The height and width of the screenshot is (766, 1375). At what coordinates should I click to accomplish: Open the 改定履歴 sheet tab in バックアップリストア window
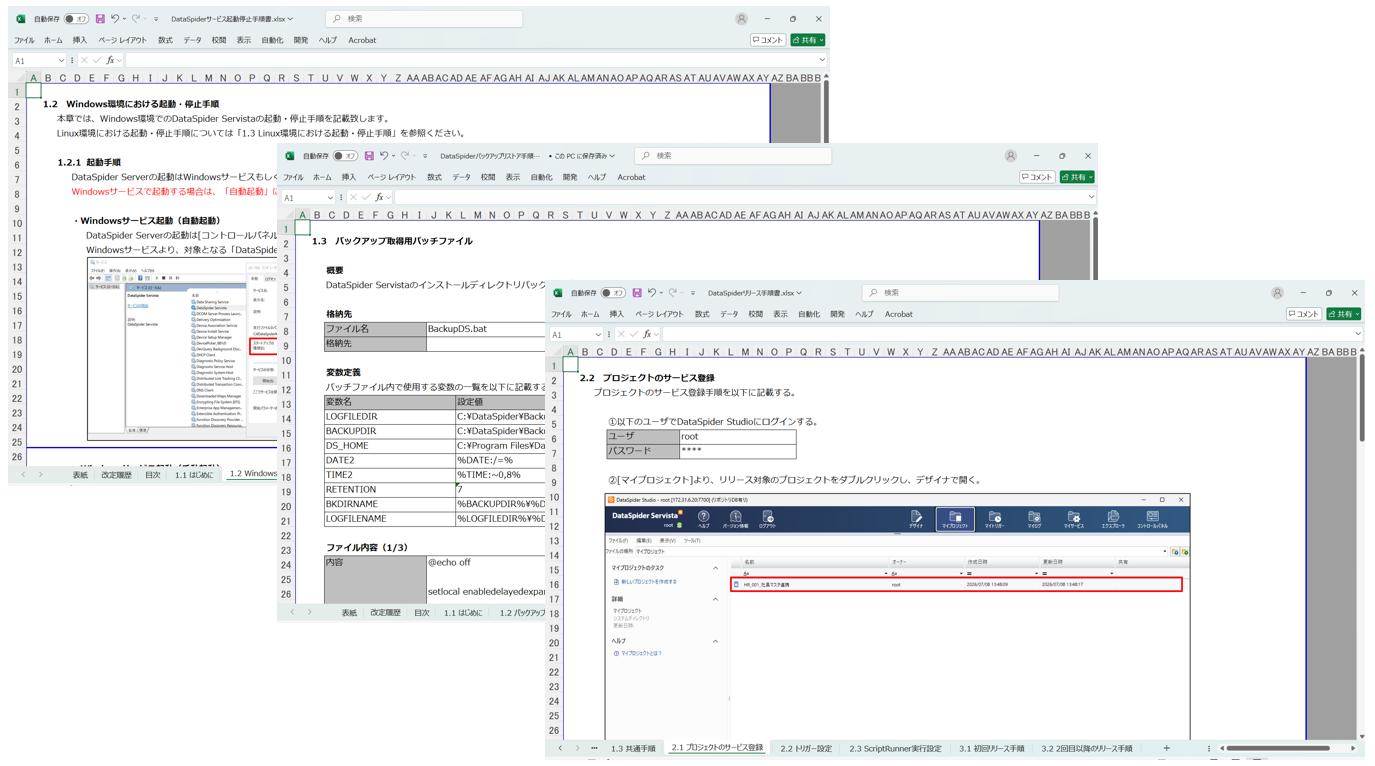click(385, 612)
